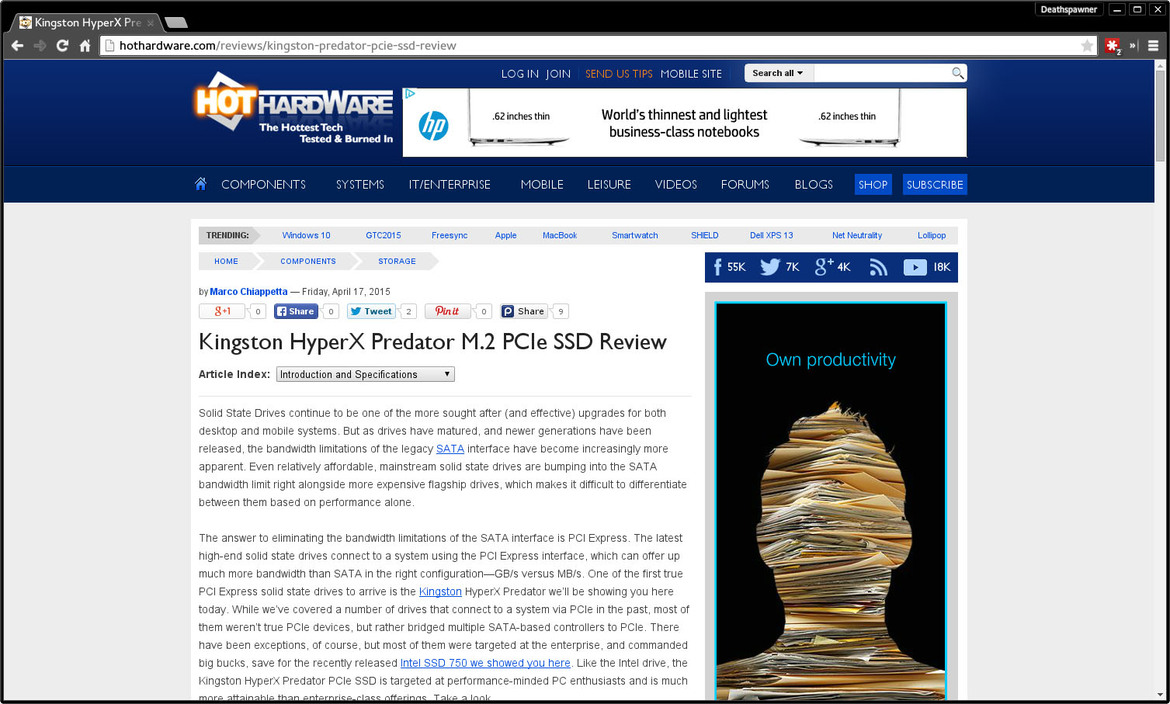Viewport: 1170px width, 704px height.
Task: Open the Twitter 7K followers icon
Action: click(x=780, y=267)
